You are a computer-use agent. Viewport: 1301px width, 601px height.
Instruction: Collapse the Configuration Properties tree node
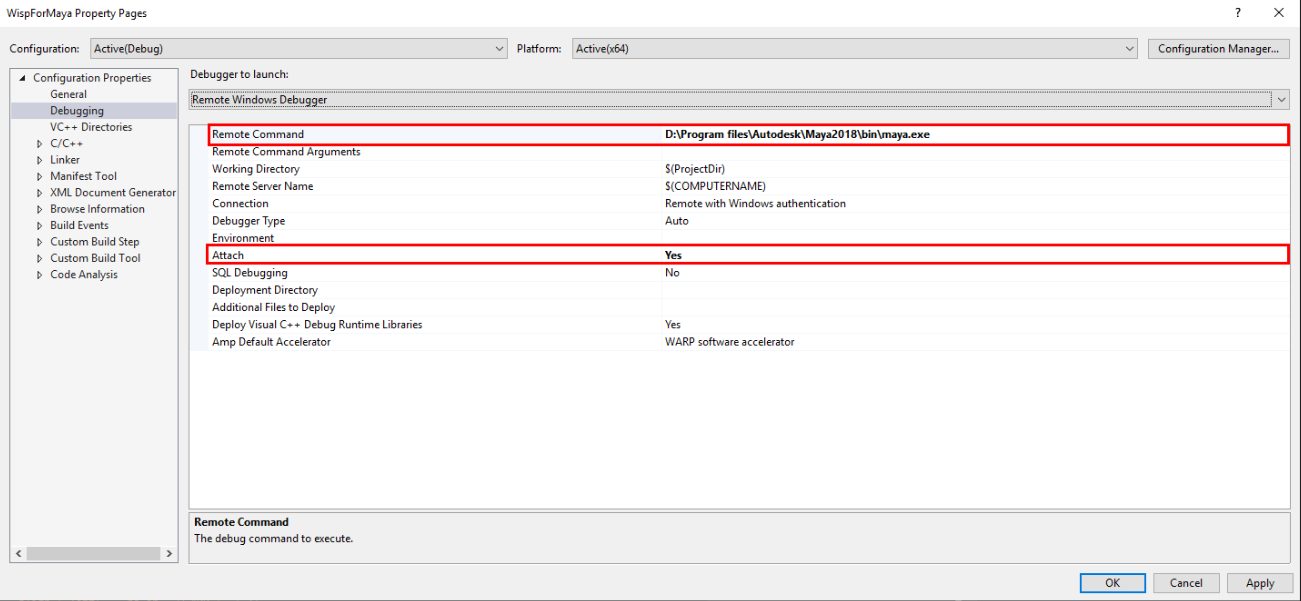coord(22,78)
